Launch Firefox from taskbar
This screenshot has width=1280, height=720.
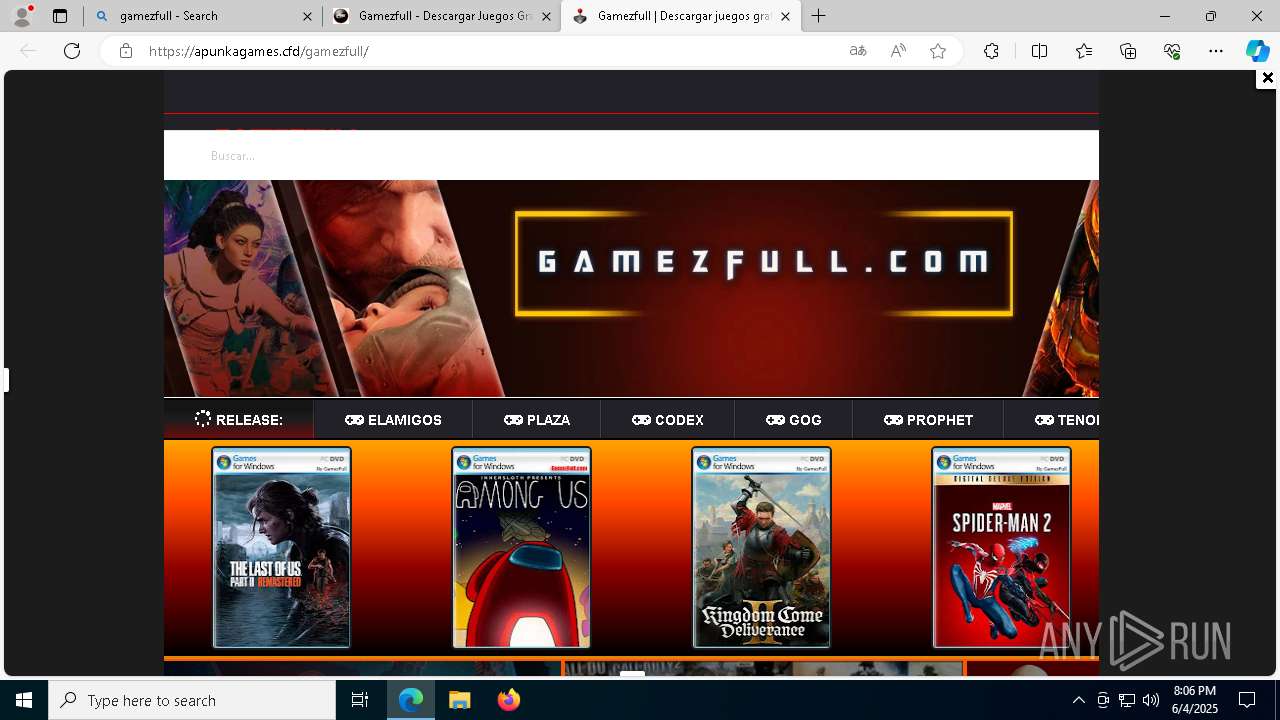[508, 700]
